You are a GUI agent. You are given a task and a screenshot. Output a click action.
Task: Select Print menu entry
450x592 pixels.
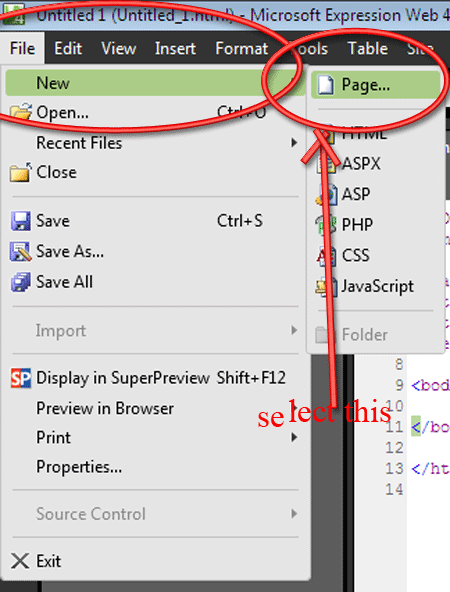(155, 438)
